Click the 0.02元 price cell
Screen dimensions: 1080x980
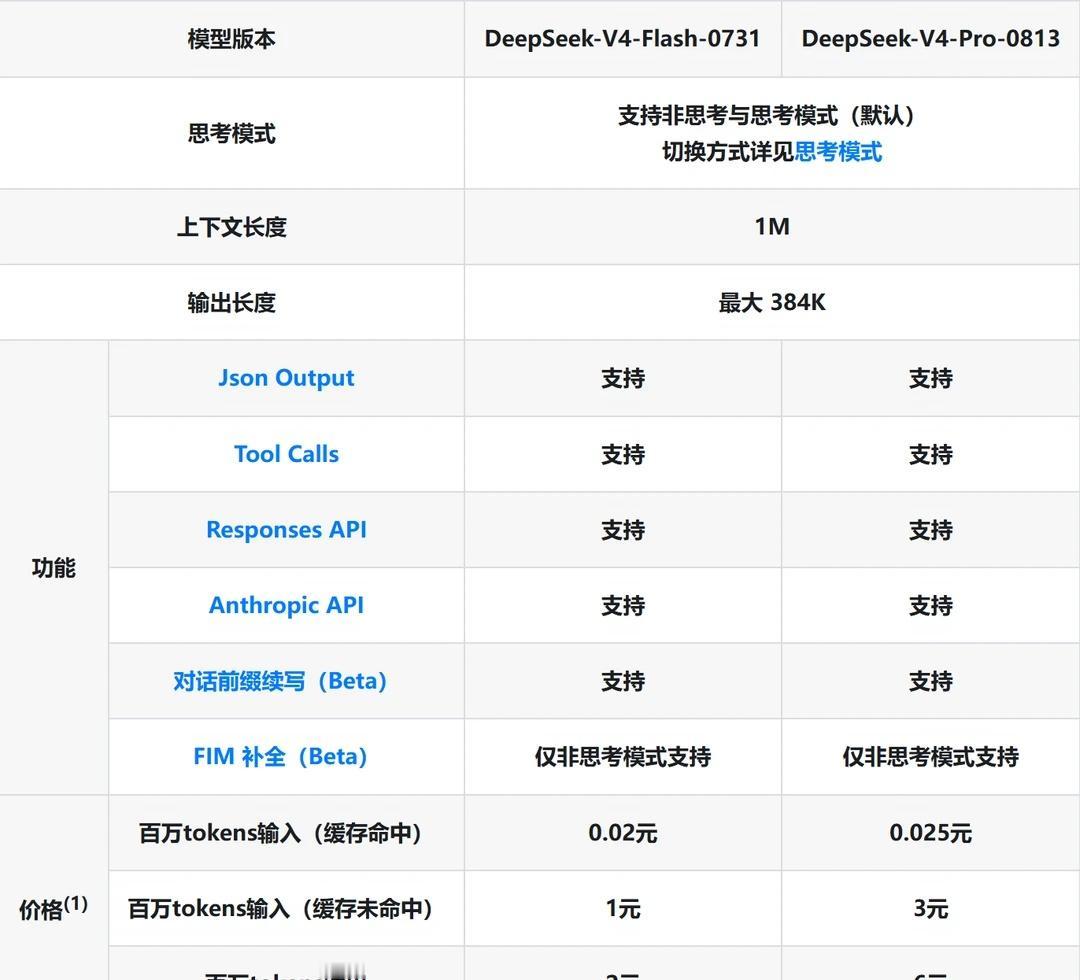(623, 833)
